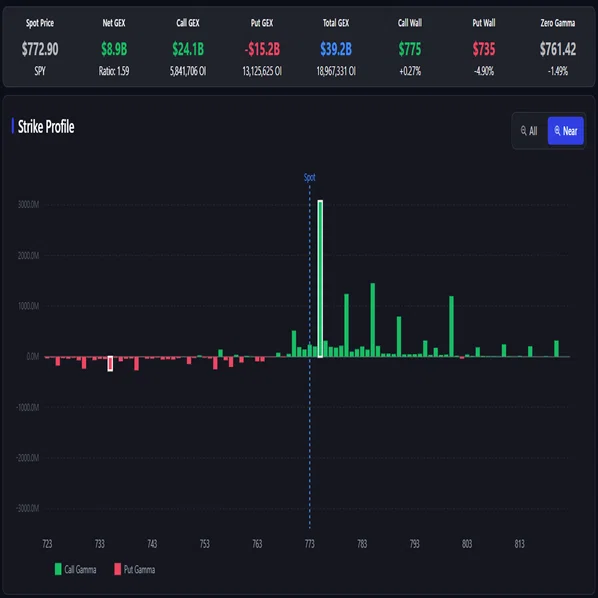Click the Put GEX -$15.2B stat
This screenshot has width=598, height=598.
point(262,47)
